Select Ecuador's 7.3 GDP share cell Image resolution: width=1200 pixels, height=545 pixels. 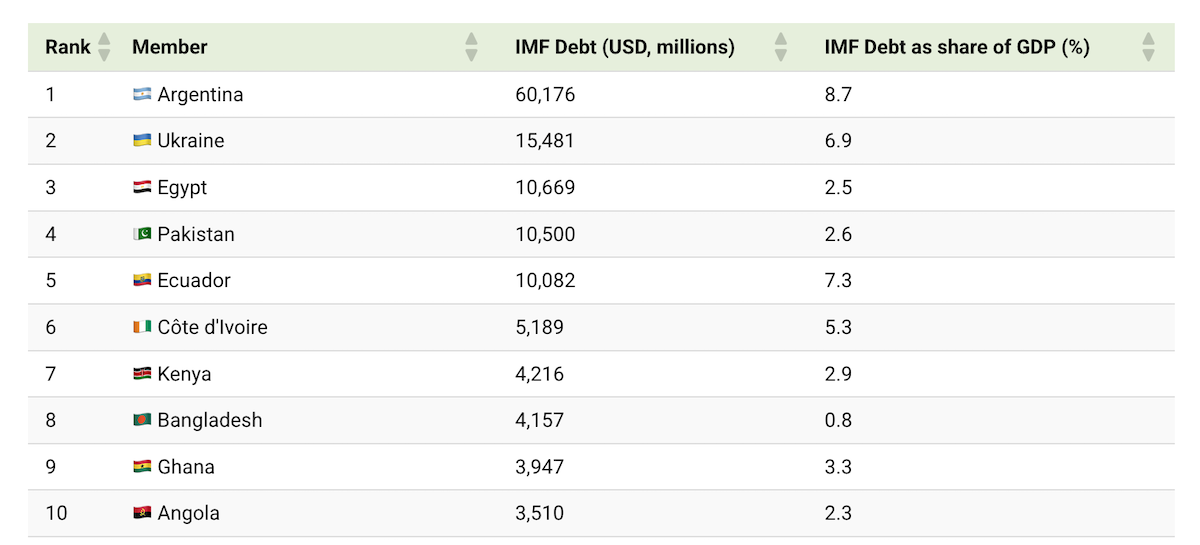[838, 281]
